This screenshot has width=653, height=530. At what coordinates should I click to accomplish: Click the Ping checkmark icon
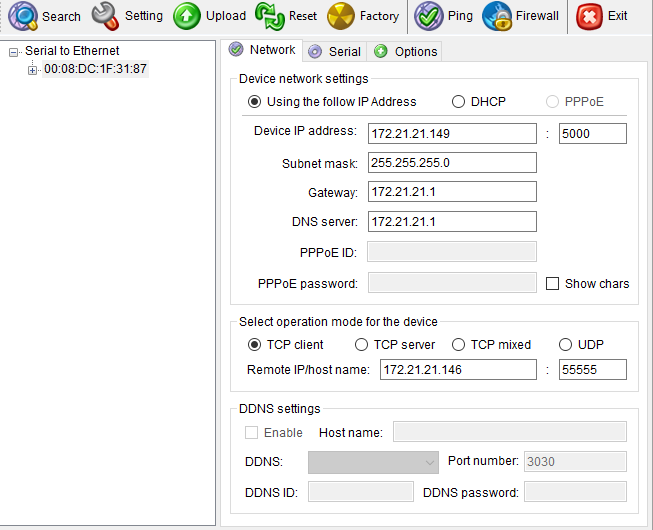(429, 16)
